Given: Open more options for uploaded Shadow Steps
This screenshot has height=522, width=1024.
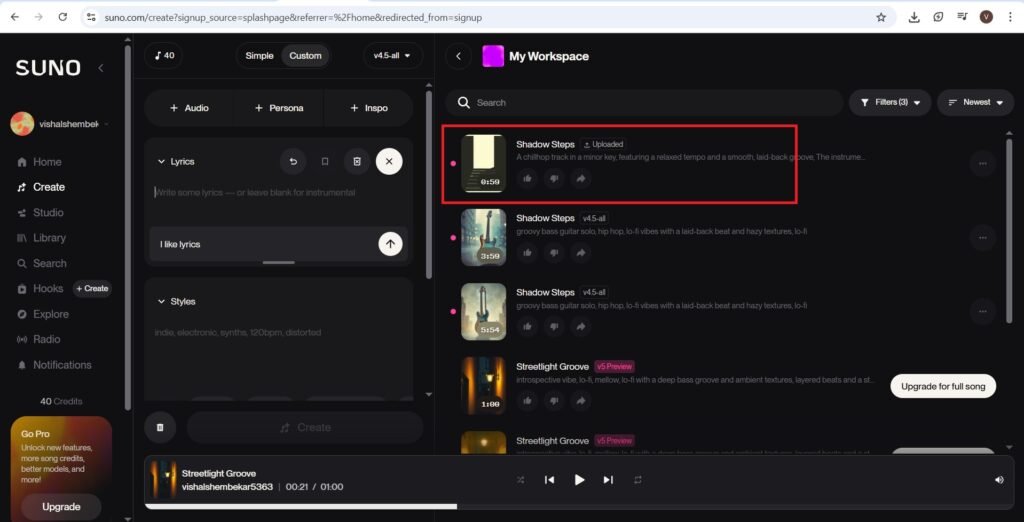Looking at the screenshot, I should point(982,163).
